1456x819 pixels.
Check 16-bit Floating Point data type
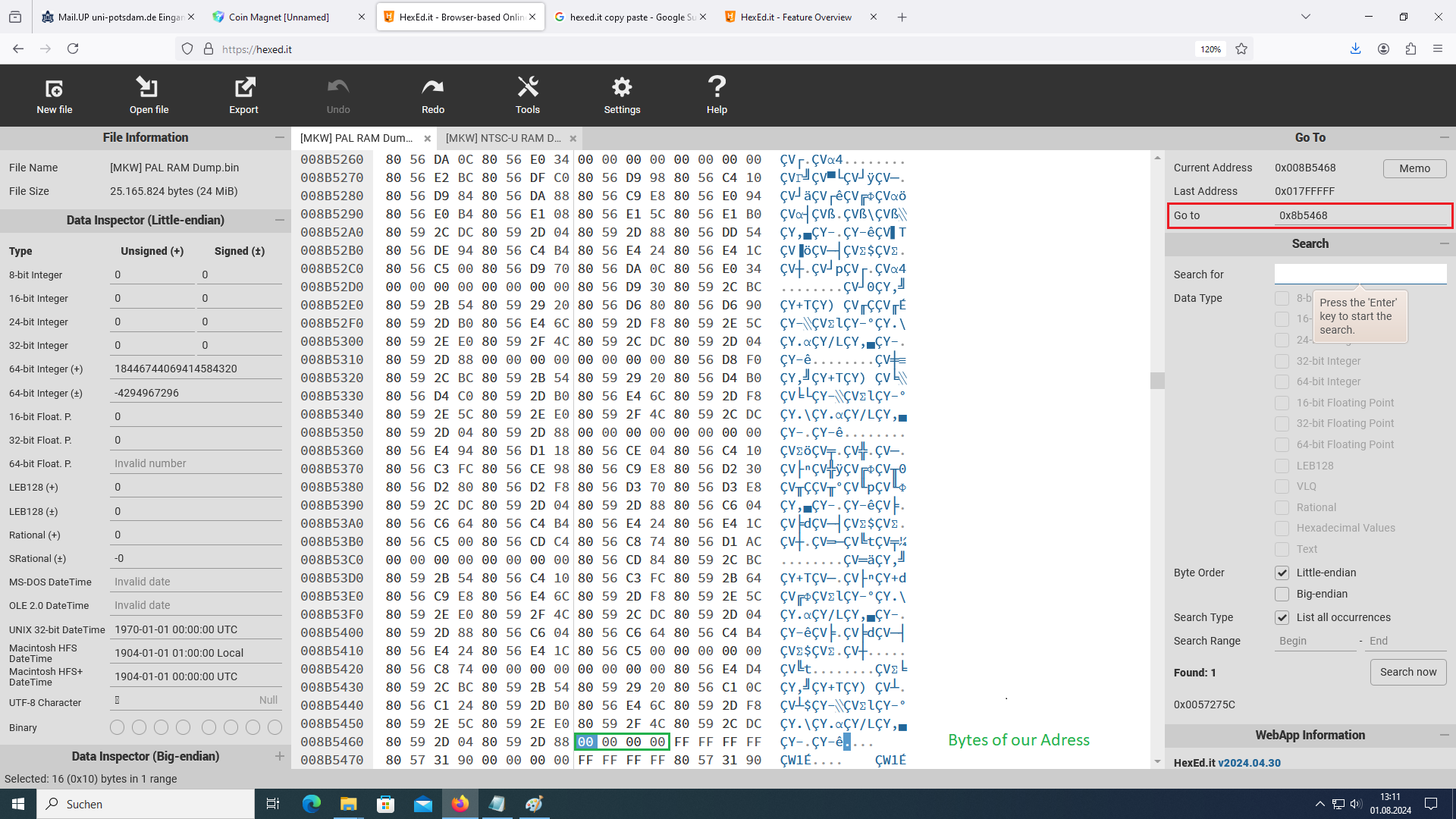(1282, 403)
